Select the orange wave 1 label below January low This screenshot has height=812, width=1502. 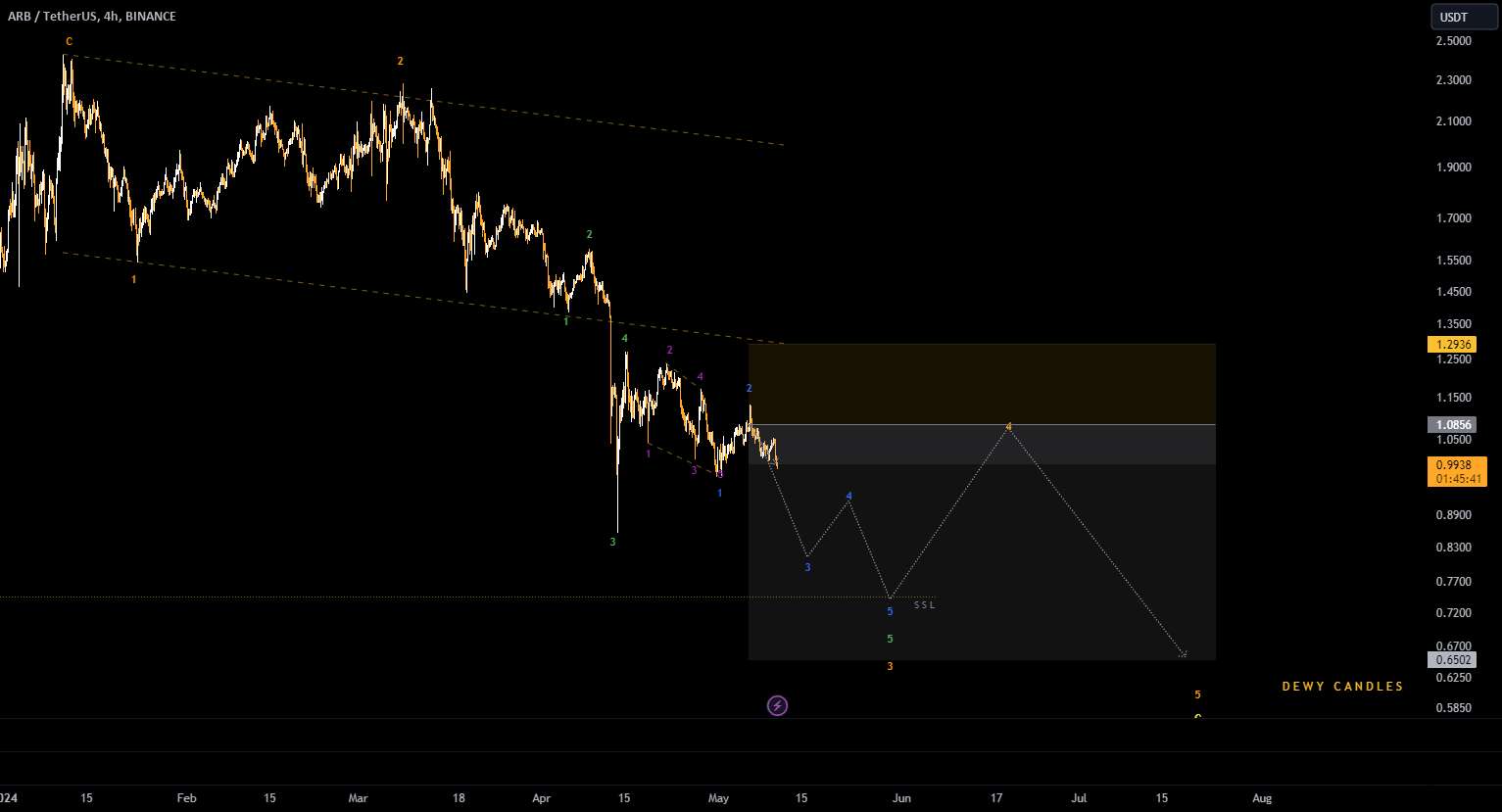point(134,279)
